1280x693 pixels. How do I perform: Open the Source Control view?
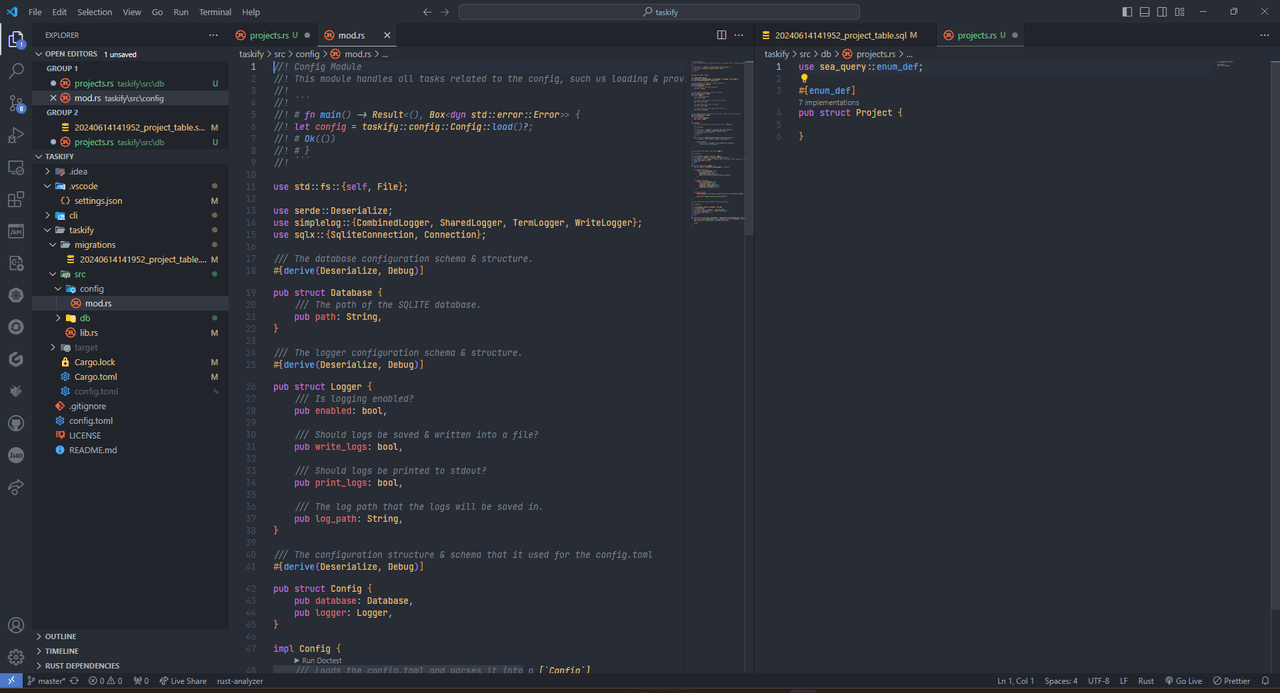click(x=16, y=103)
